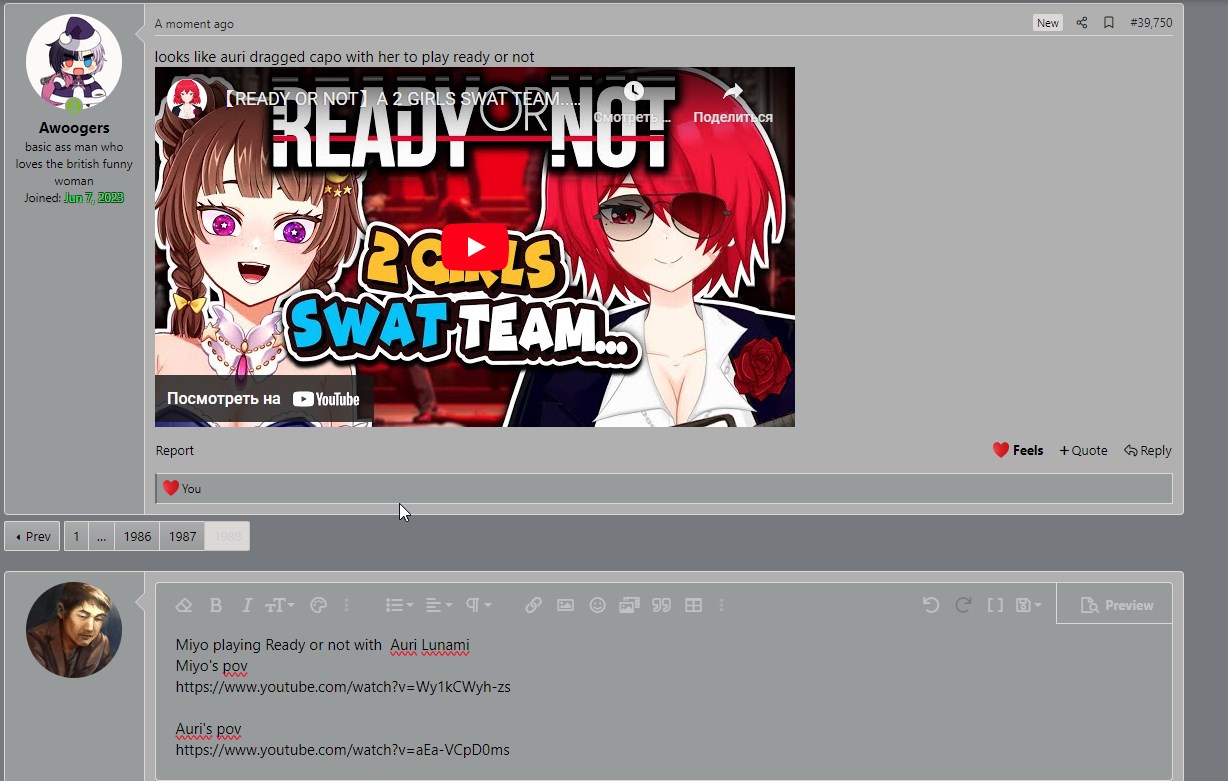Open Awoogers' avatar profile

pos(74,62)
